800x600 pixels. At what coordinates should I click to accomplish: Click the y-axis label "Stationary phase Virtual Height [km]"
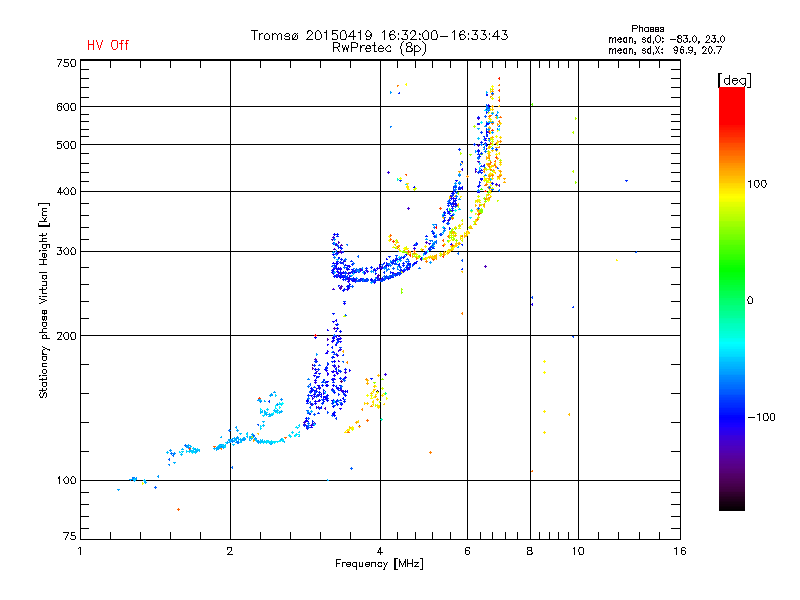(43, 300)
